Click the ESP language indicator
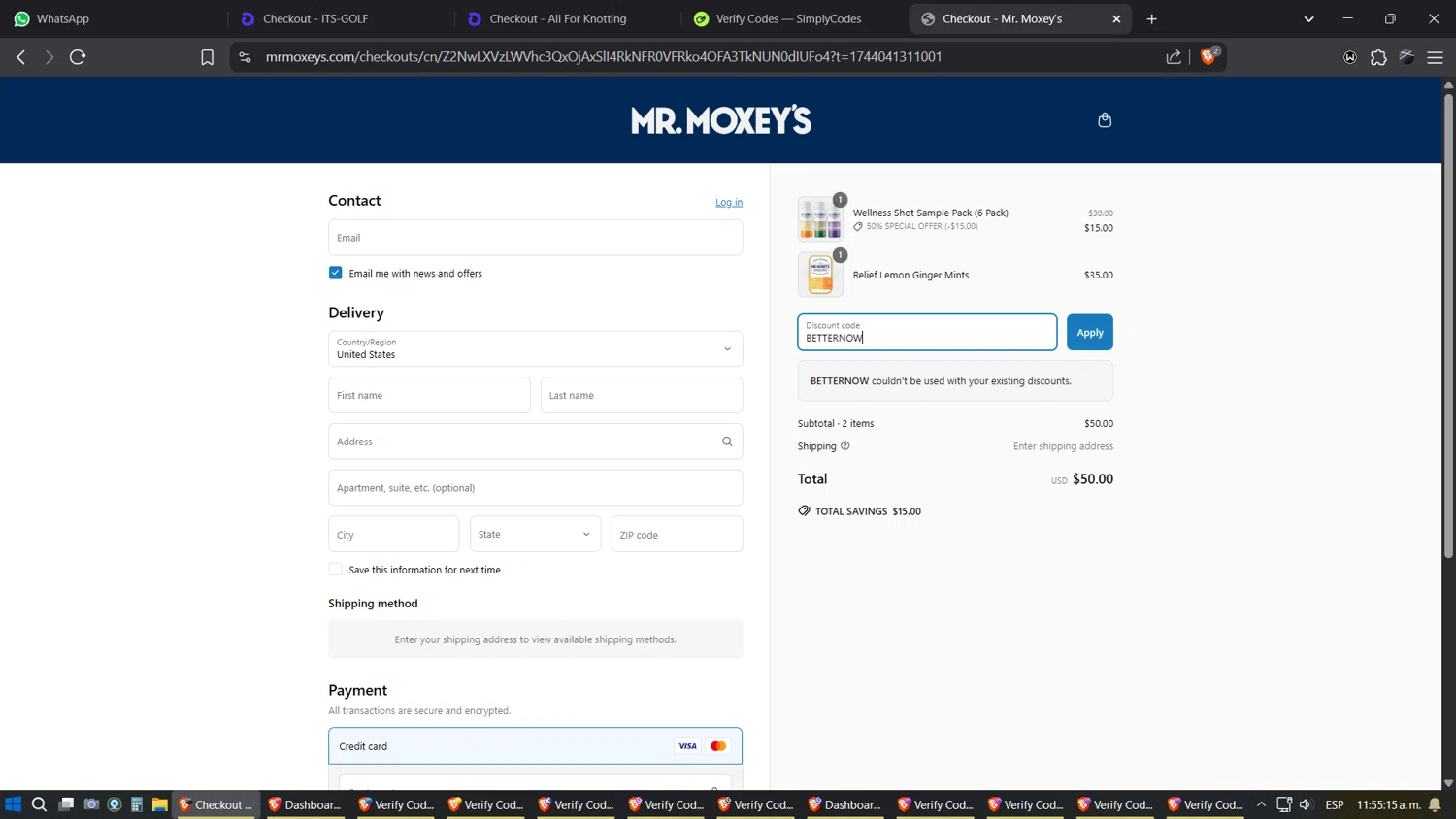Image resolution: width=1456 pixels, height=819 pixels. click(x=1335, y=804)
